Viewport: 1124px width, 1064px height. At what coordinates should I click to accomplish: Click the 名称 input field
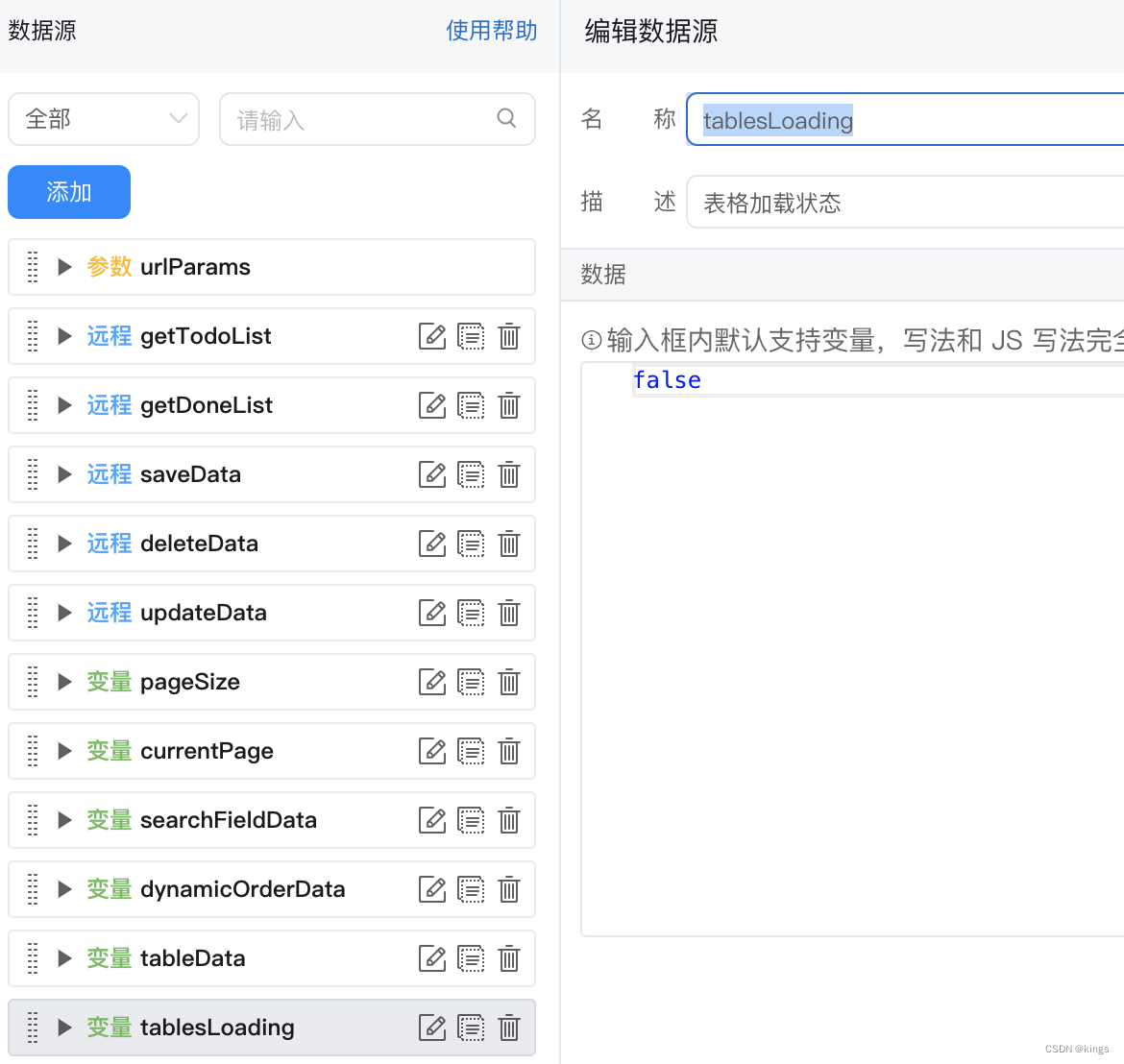point(903,120)
